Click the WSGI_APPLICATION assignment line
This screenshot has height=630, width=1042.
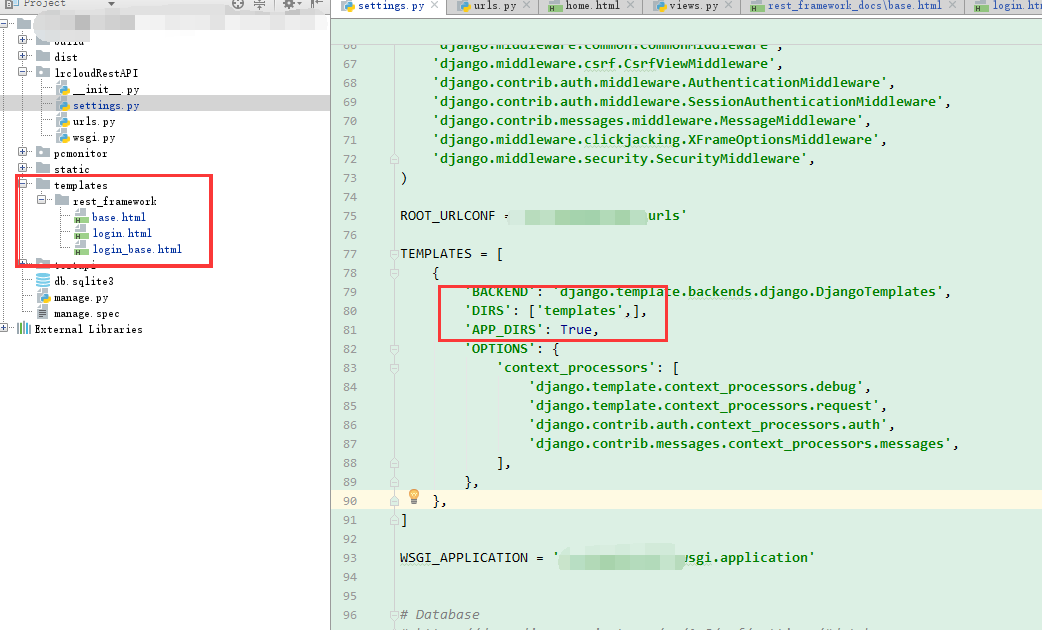tap(607, 558)
